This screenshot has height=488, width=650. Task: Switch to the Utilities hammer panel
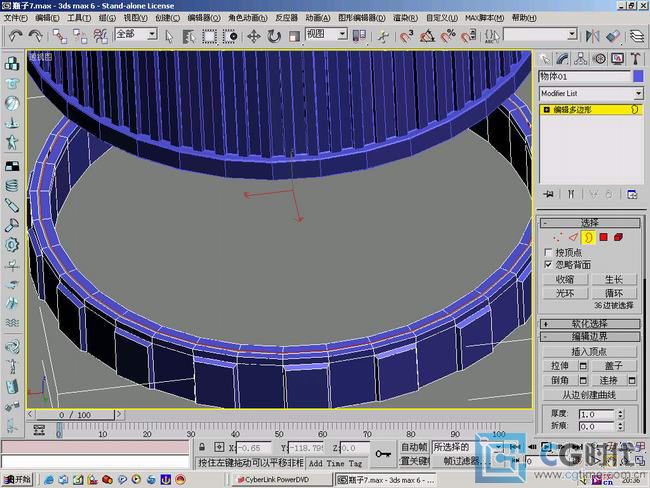pos(635,59)
